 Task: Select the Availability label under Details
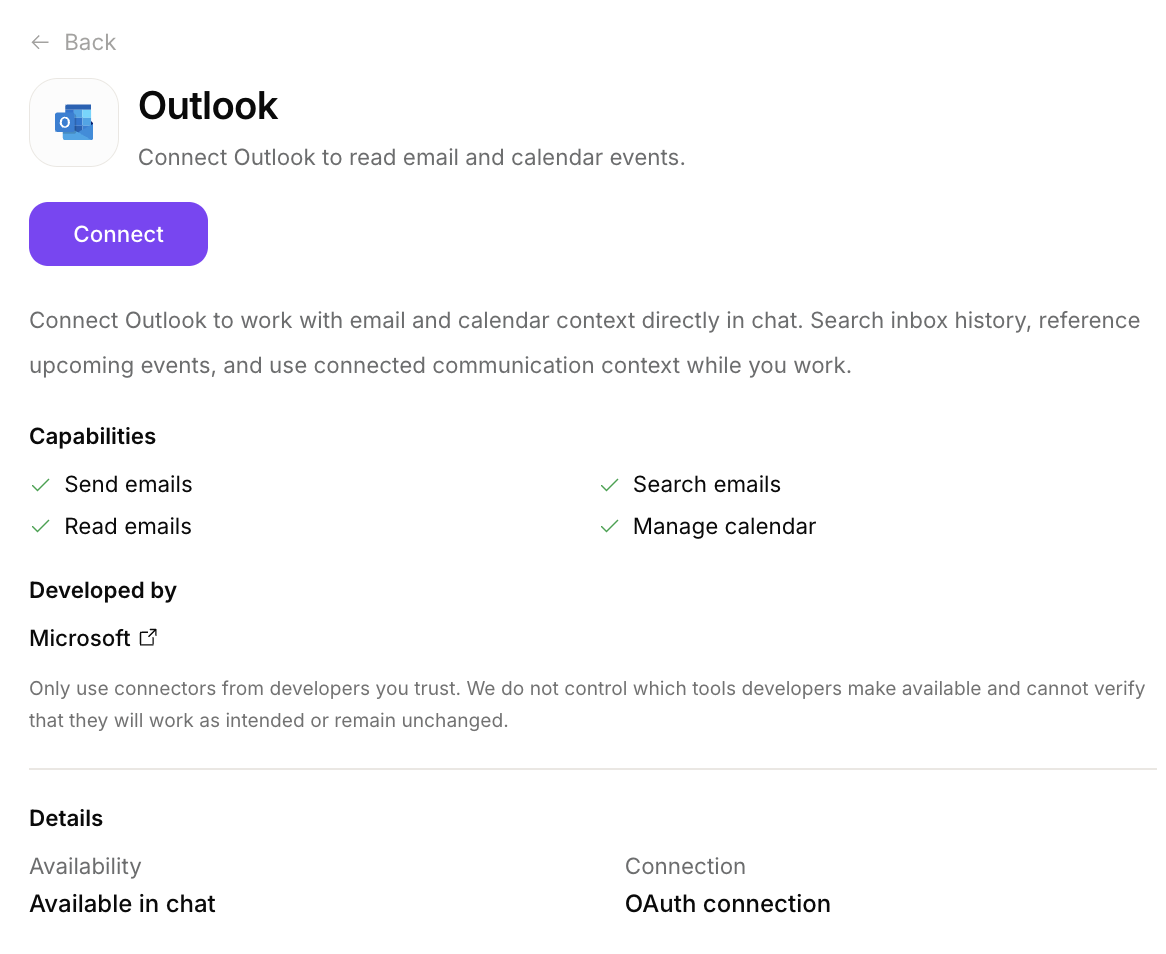(x=85, y=866)
